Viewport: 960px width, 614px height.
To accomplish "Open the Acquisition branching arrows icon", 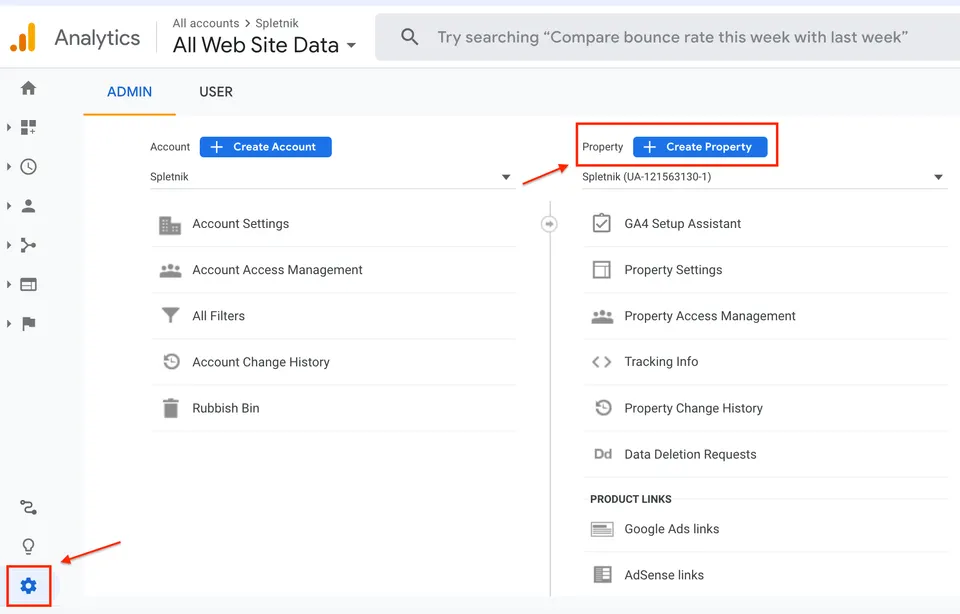I will pos(28,245).
